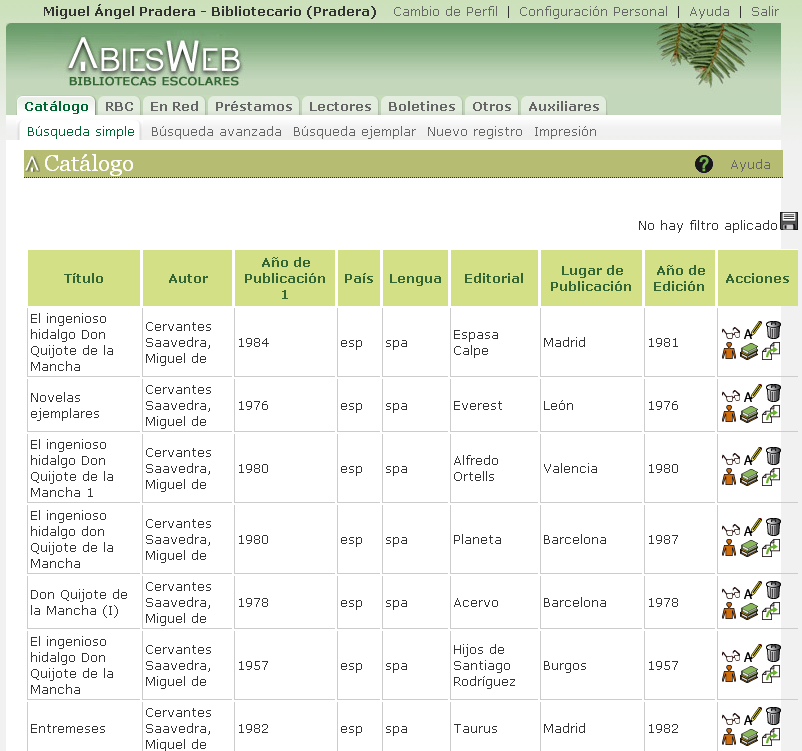Viewport: 802px width, 751px height.
Task: Select Búsqueda simple subtab
Action: [80, 131]
